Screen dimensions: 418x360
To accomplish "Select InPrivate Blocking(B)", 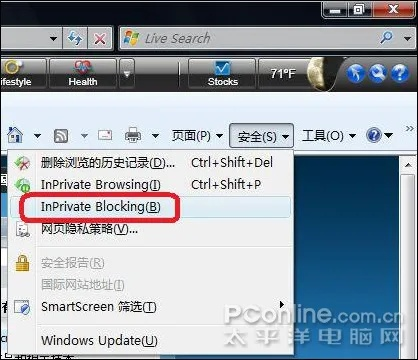I will [151, 207].
